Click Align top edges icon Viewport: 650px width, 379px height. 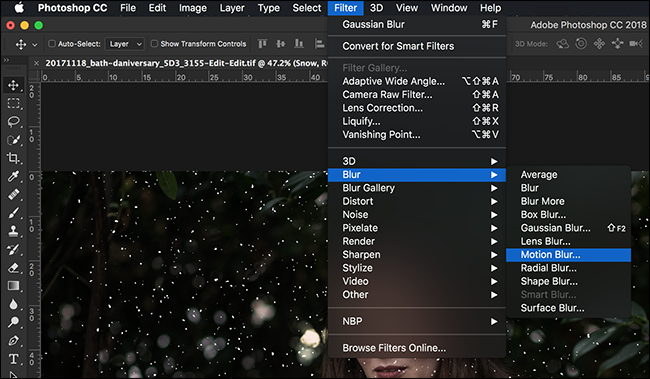pyautogui.click(x=262, y=44)
